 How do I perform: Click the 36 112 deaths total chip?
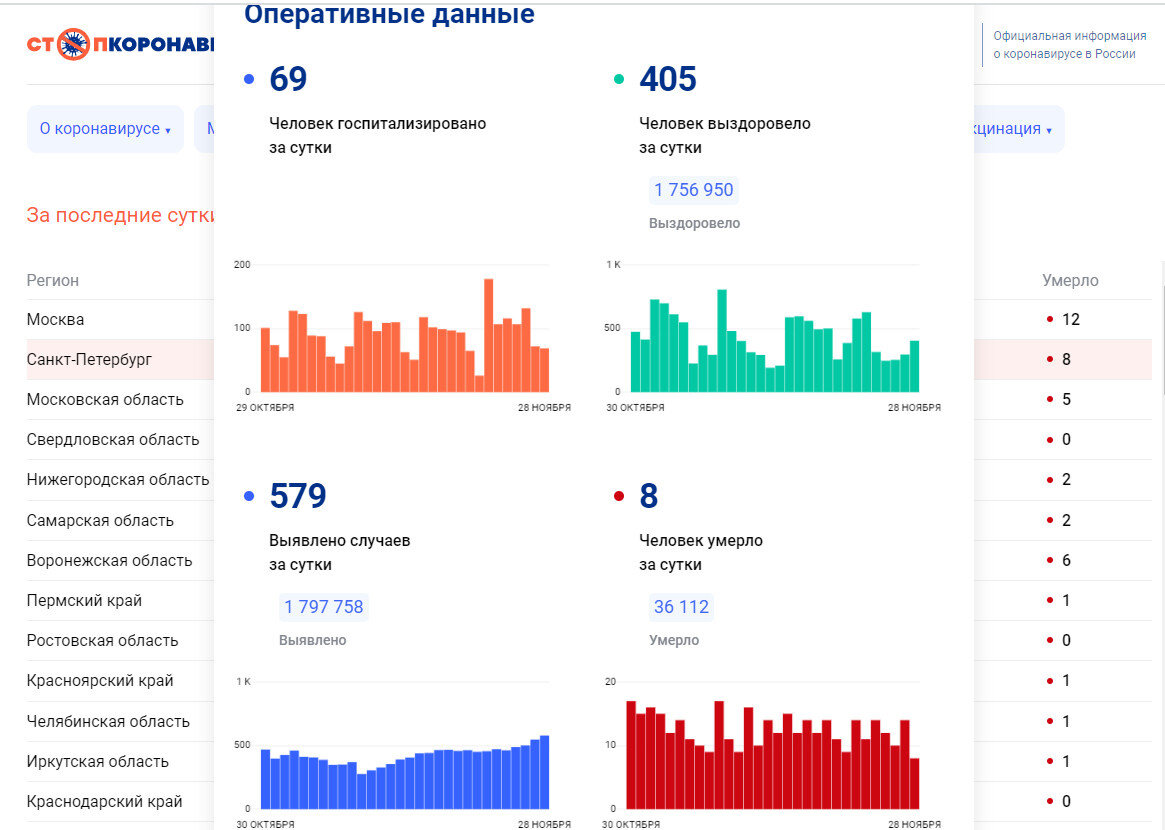(681, 606)
